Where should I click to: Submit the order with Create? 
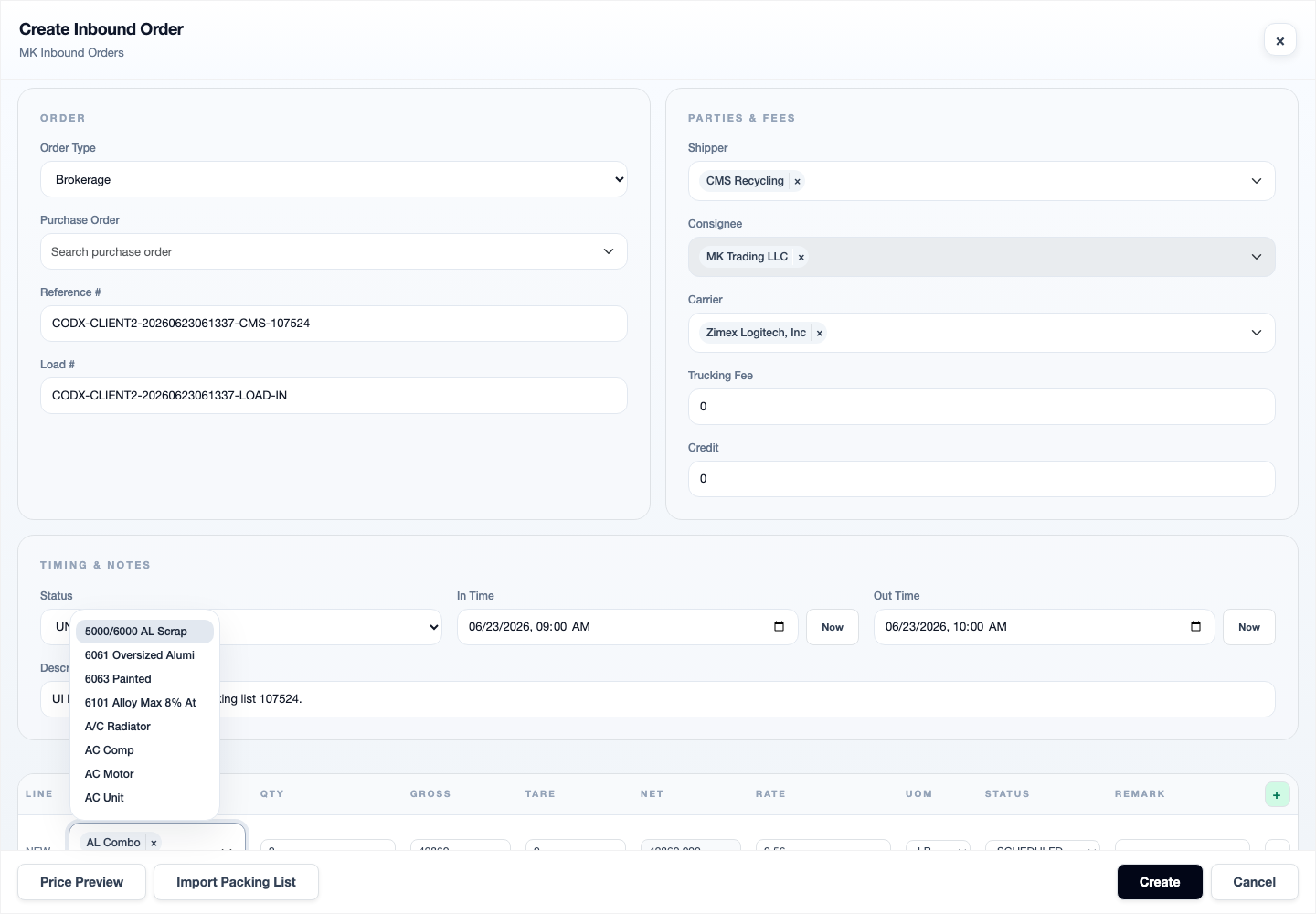pos(1160,882)
